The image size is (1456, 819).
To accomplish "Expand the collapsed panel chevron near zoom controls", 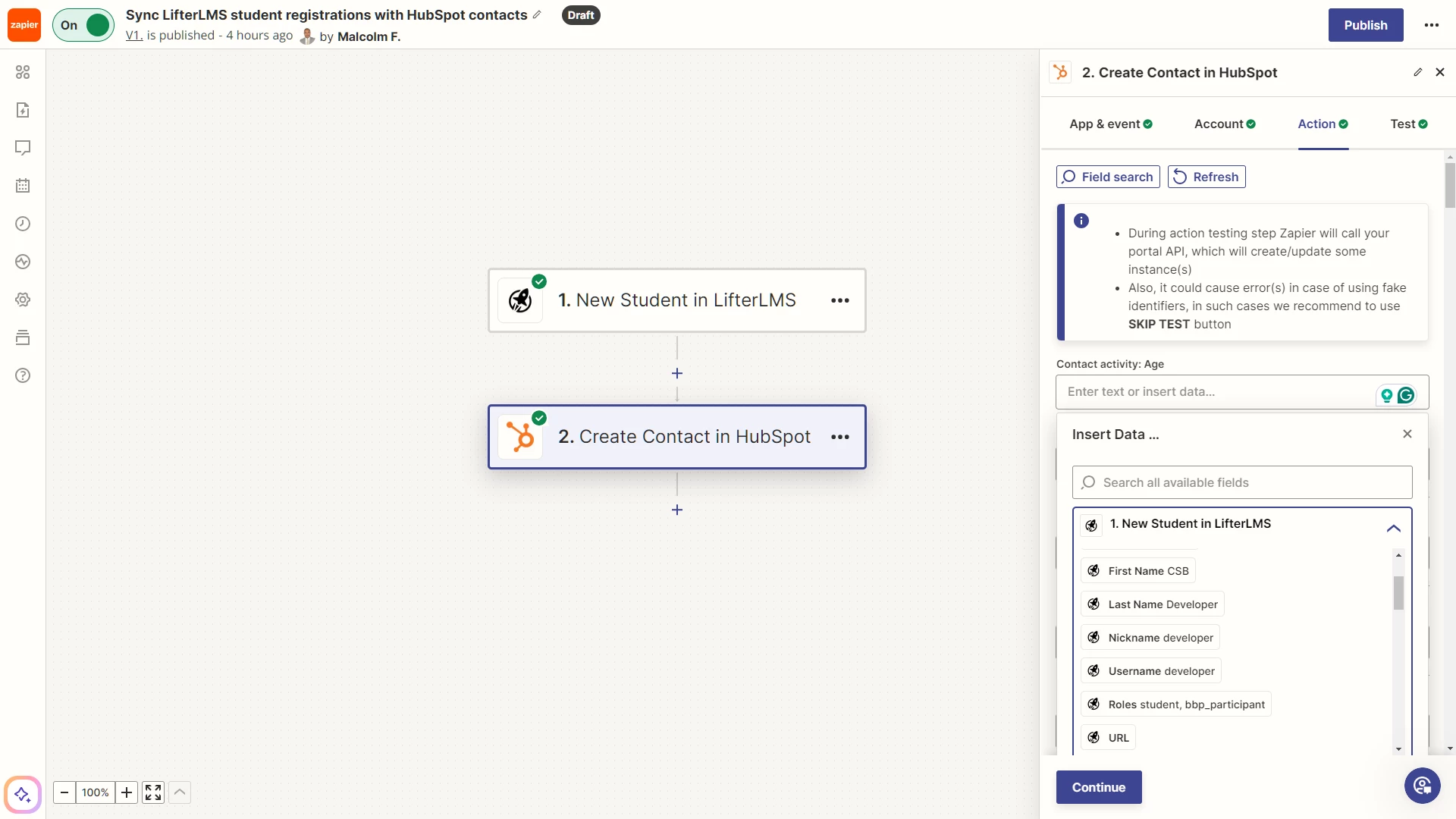I will (x=180, y=792).
